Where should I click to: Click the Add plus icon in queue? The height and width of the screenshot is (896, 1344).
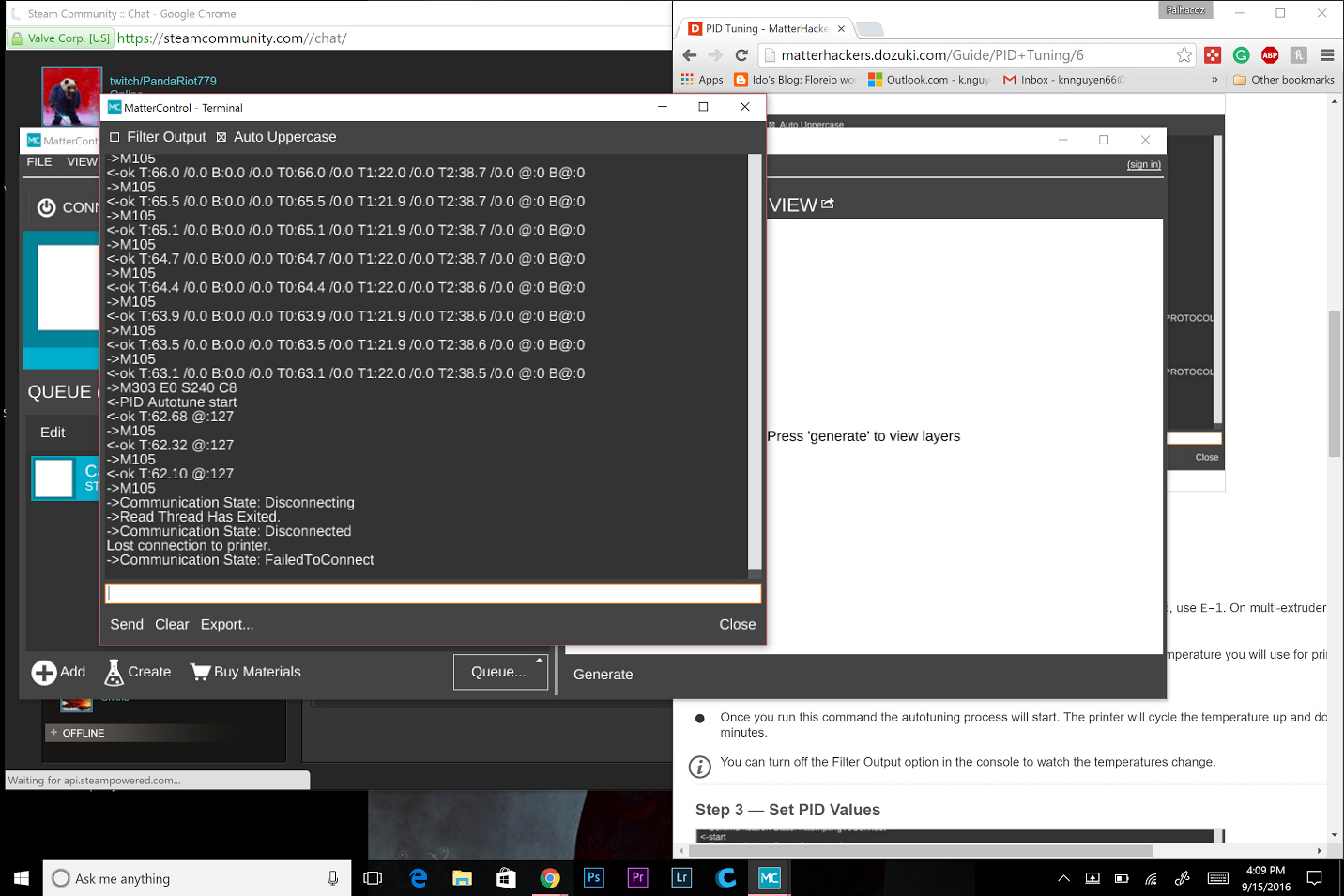tap(44, 673)
